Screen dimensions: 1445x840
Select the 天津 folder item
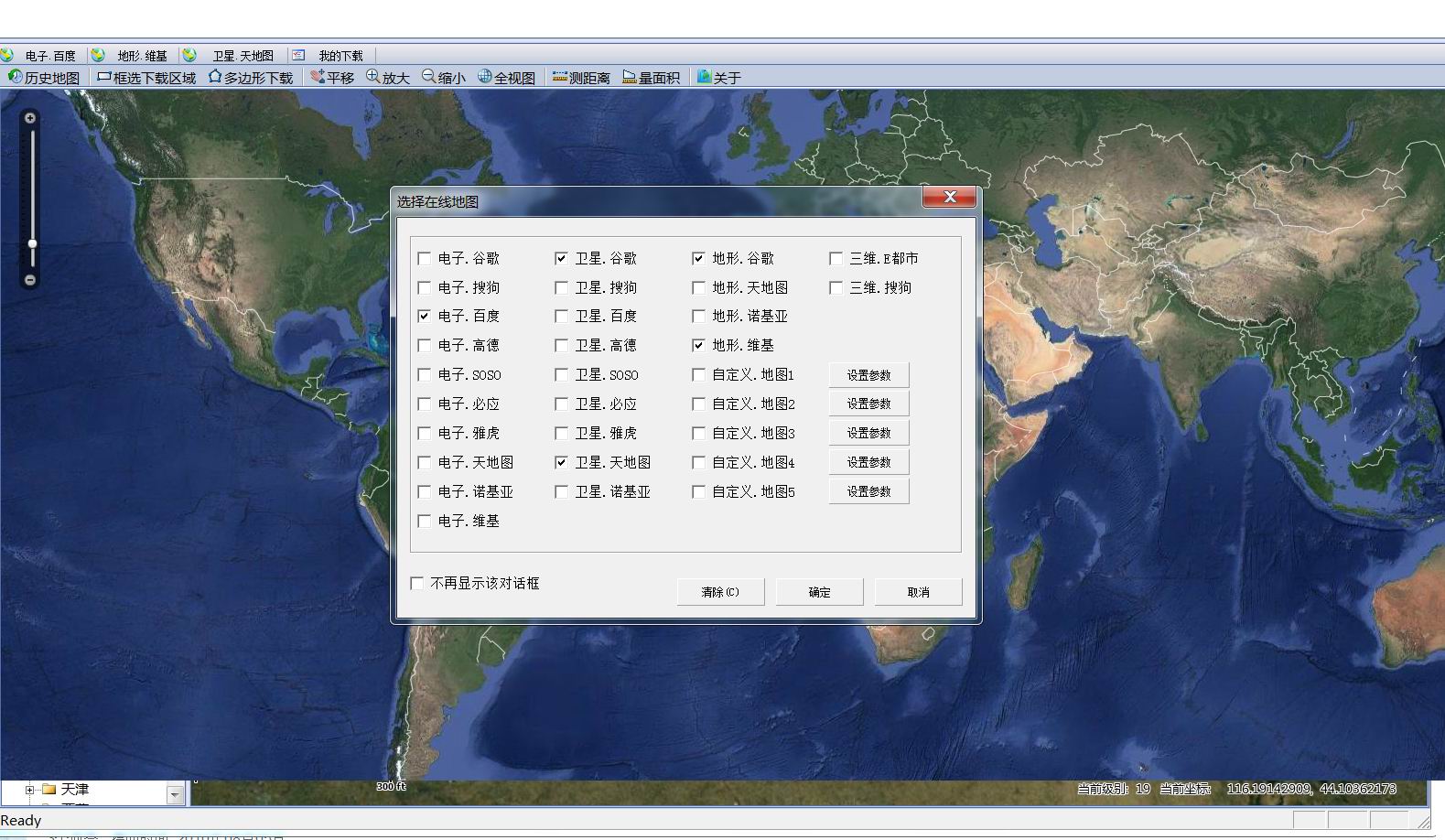click(x=65, y=790)
